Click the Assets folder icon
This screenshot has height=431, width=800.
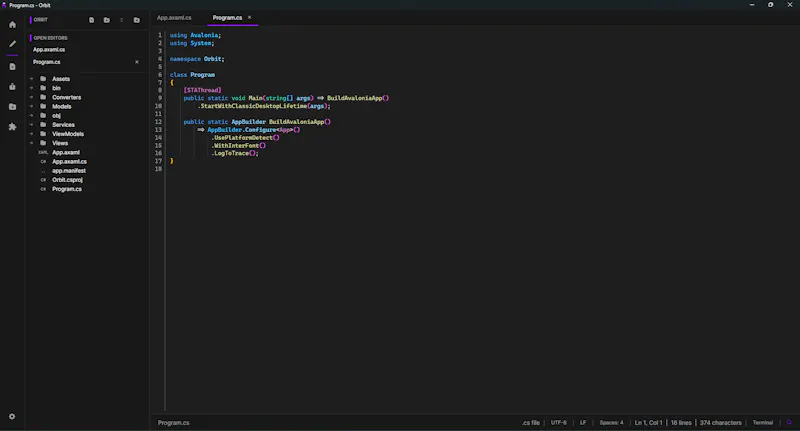point(43,79)
